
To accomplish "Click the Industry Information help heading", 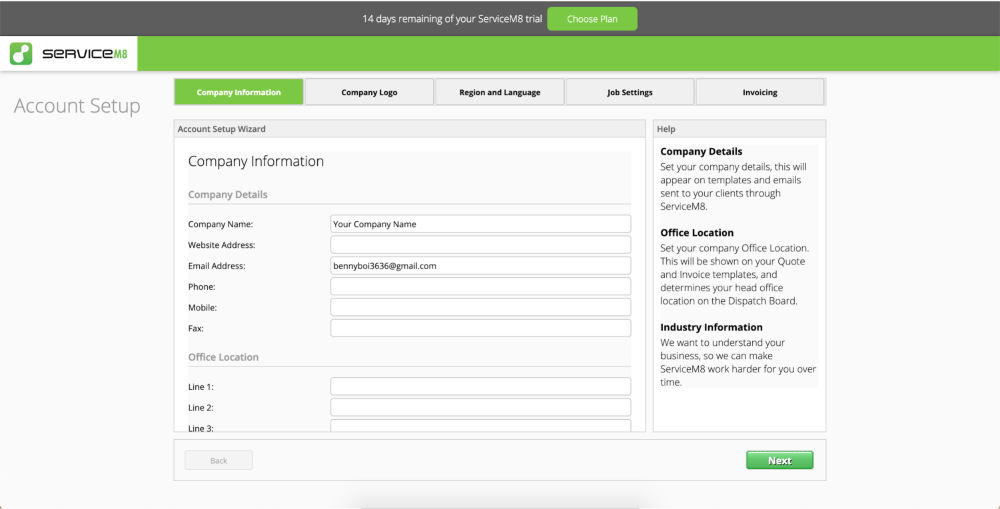I will click(x=711, y=327).
